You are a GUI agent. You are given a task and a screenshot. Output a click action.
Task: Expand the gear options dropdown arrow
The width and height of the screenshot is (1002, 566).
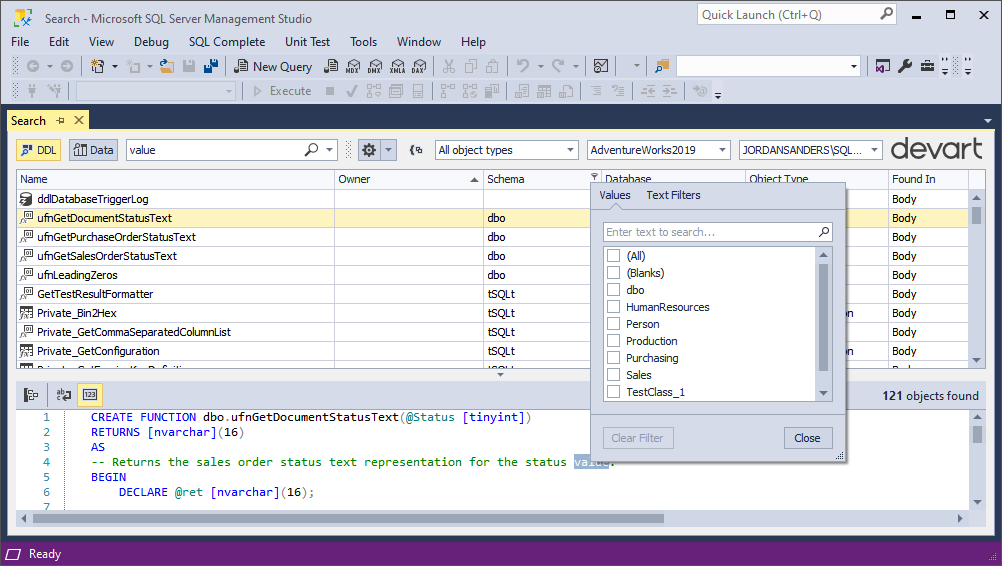point(389,150)
